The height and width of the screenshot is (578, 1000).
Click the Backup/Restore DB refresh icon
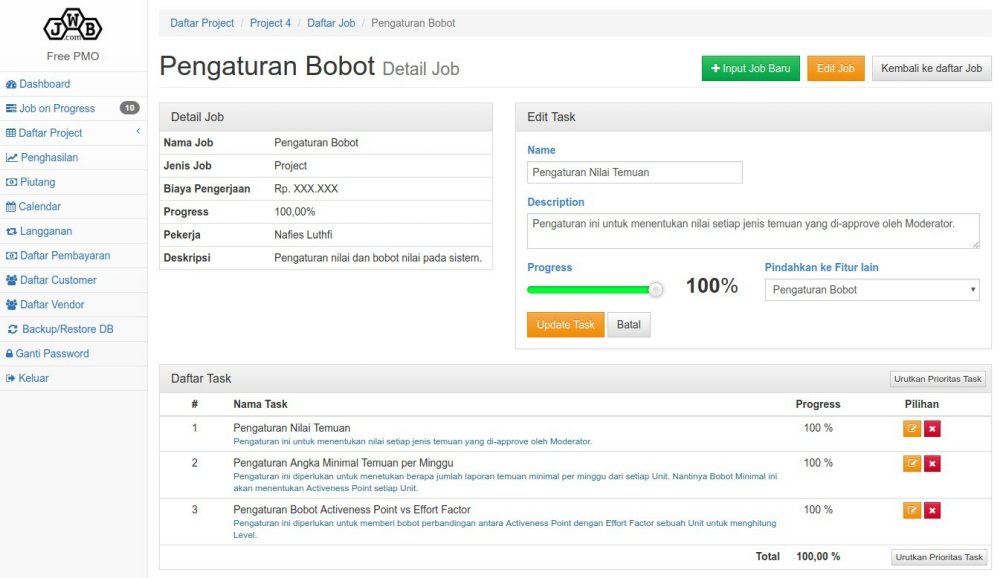pos(12,329)
